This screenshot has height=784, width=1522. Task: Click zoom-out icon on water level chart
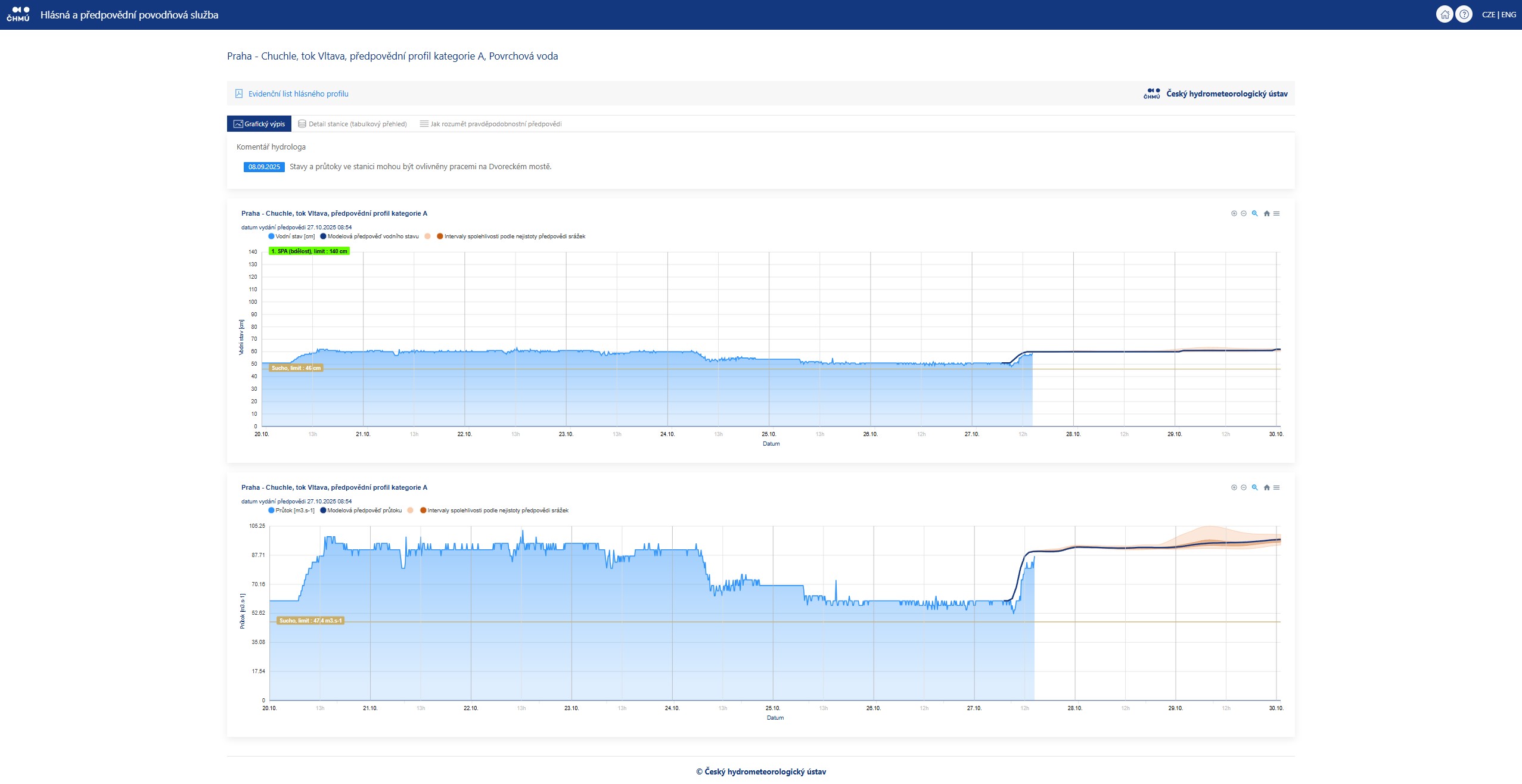click(x=1244, y=213)
